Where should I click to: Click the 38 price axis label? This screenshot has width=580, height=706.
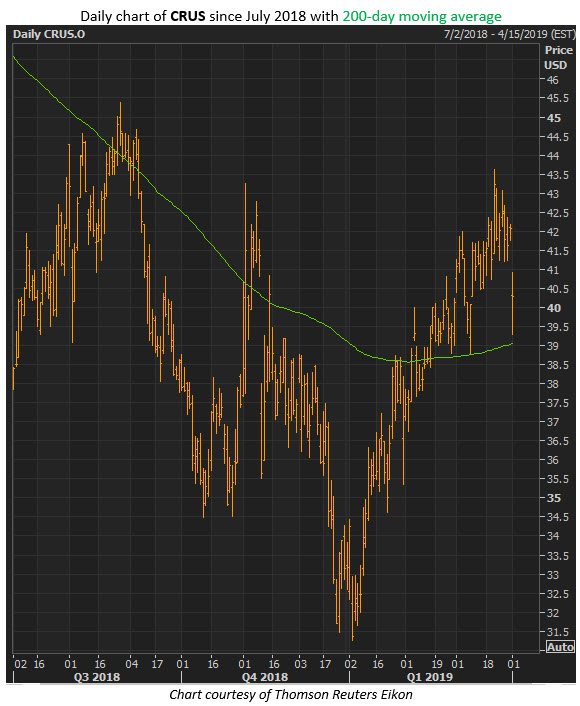553,384
